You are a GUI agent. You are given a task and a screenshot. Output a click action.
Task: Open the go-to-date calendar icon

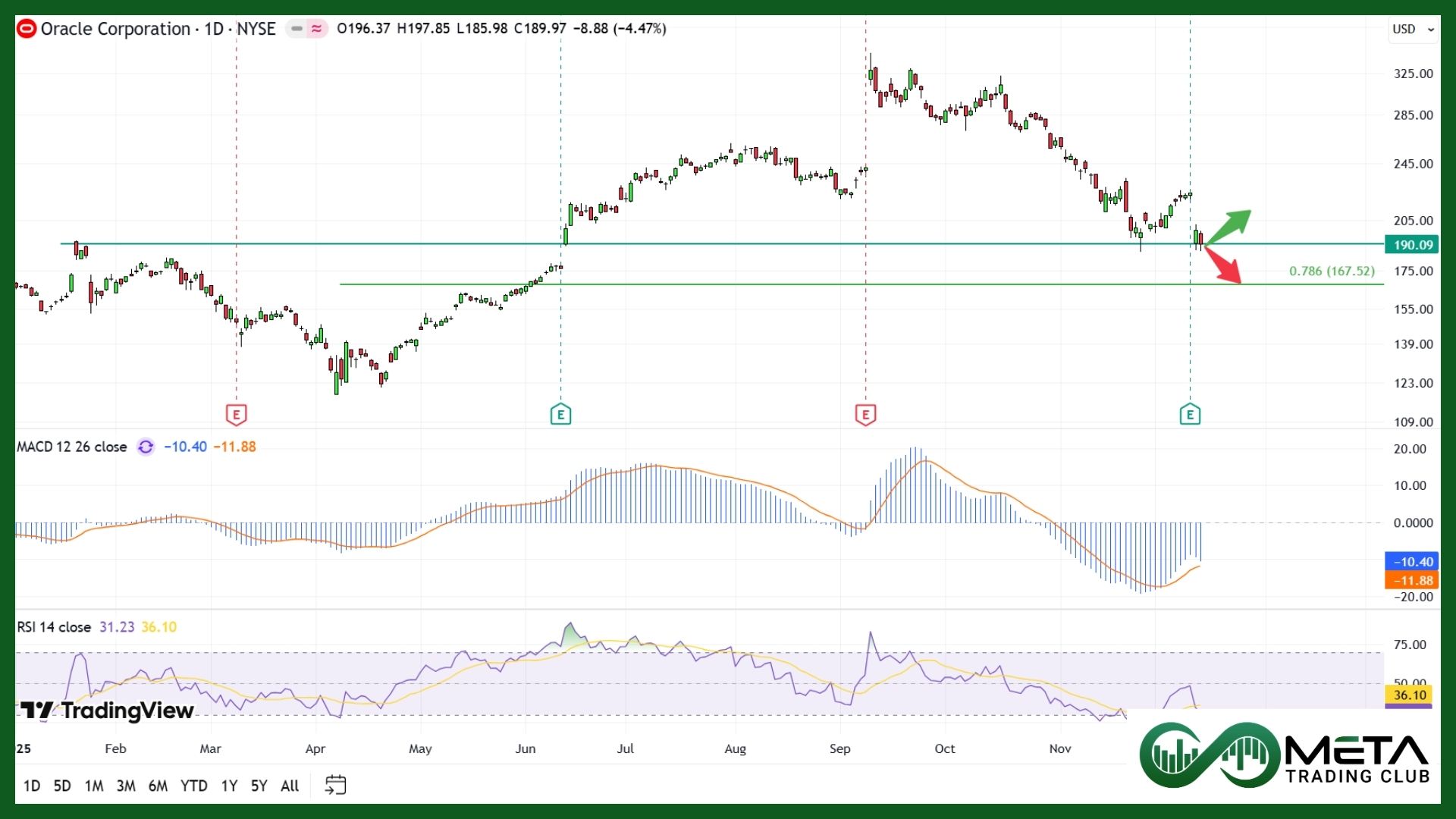coord(335,785)
